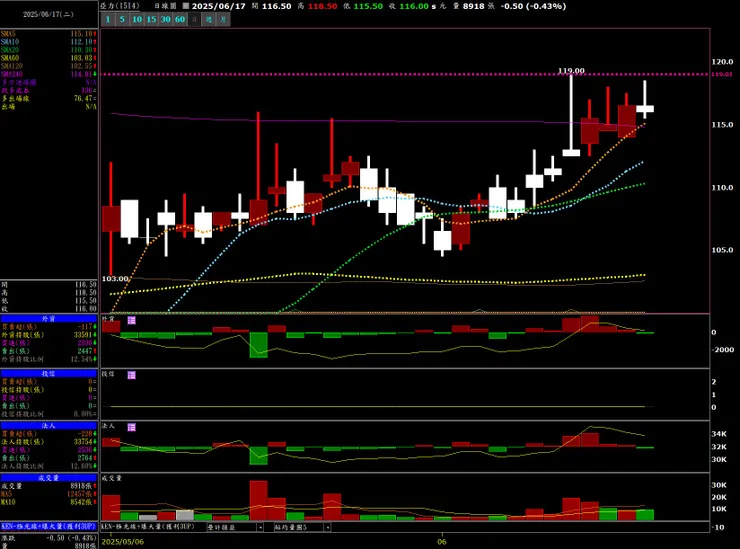Screen dimensions: 740x549
Task: Select the weekly (週) timeframe button
Action: [209, 19]
